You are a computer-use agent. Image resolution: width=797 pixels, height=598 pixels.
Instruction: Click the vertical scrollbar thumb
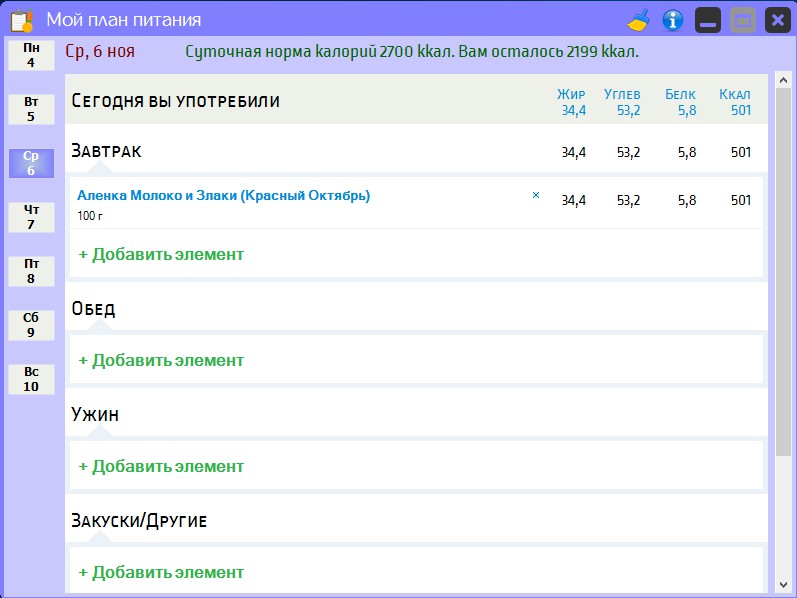point(783,272)
